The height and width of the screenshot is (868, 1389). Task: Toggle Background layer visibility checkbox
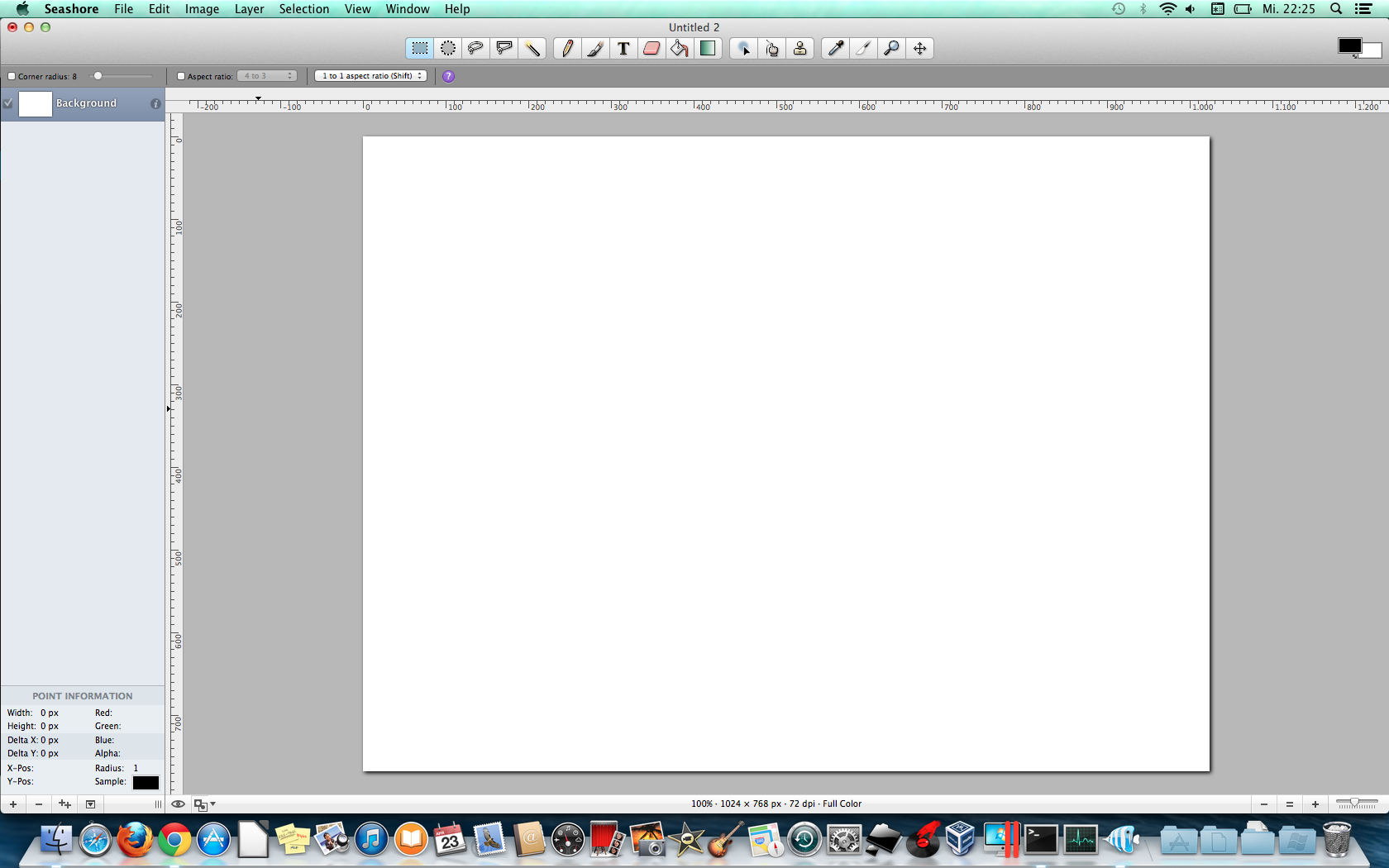[x=8, y=103]
